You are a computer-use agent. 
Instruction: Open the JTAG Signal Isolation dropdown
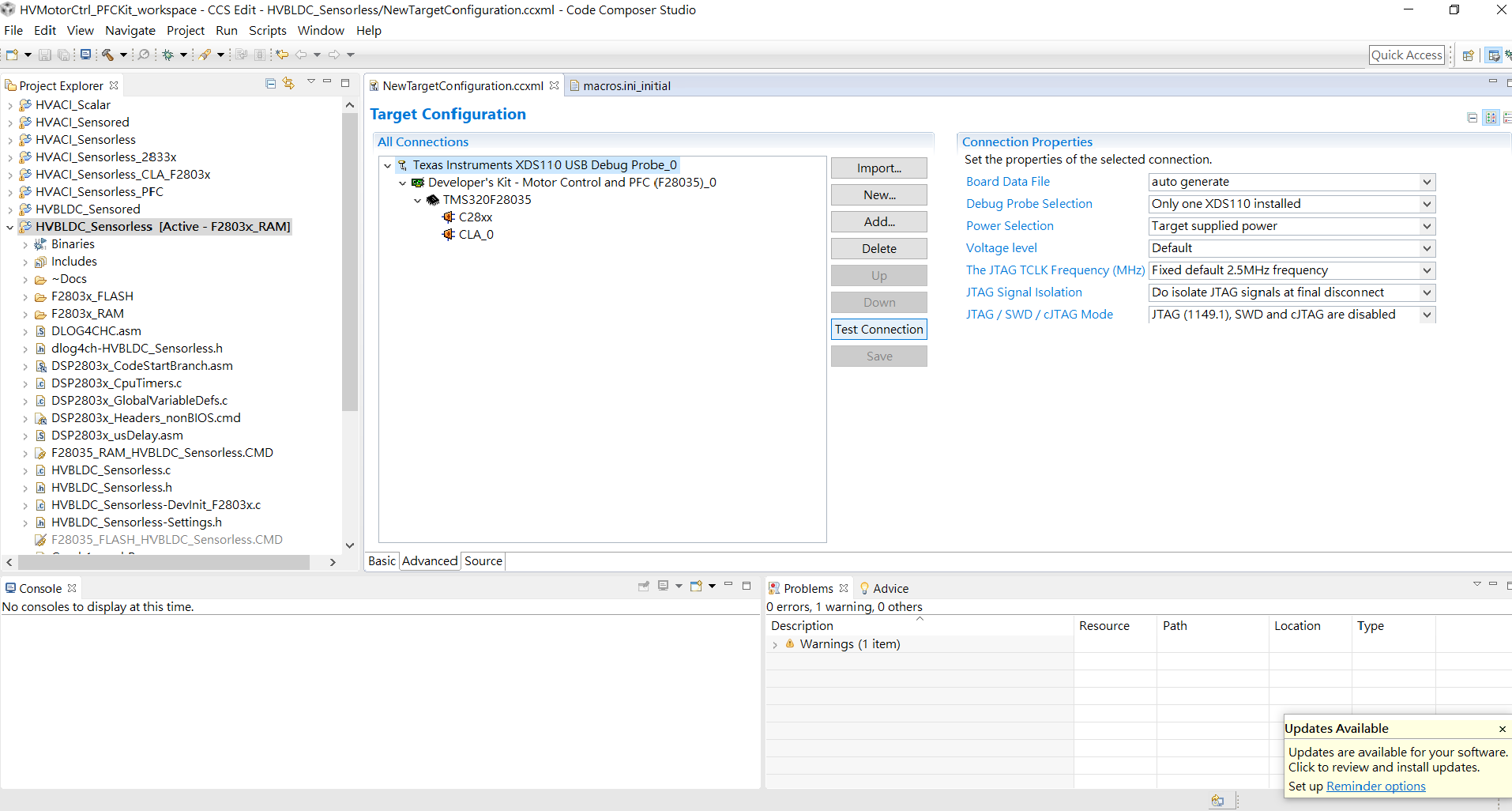pos(1427,292)
